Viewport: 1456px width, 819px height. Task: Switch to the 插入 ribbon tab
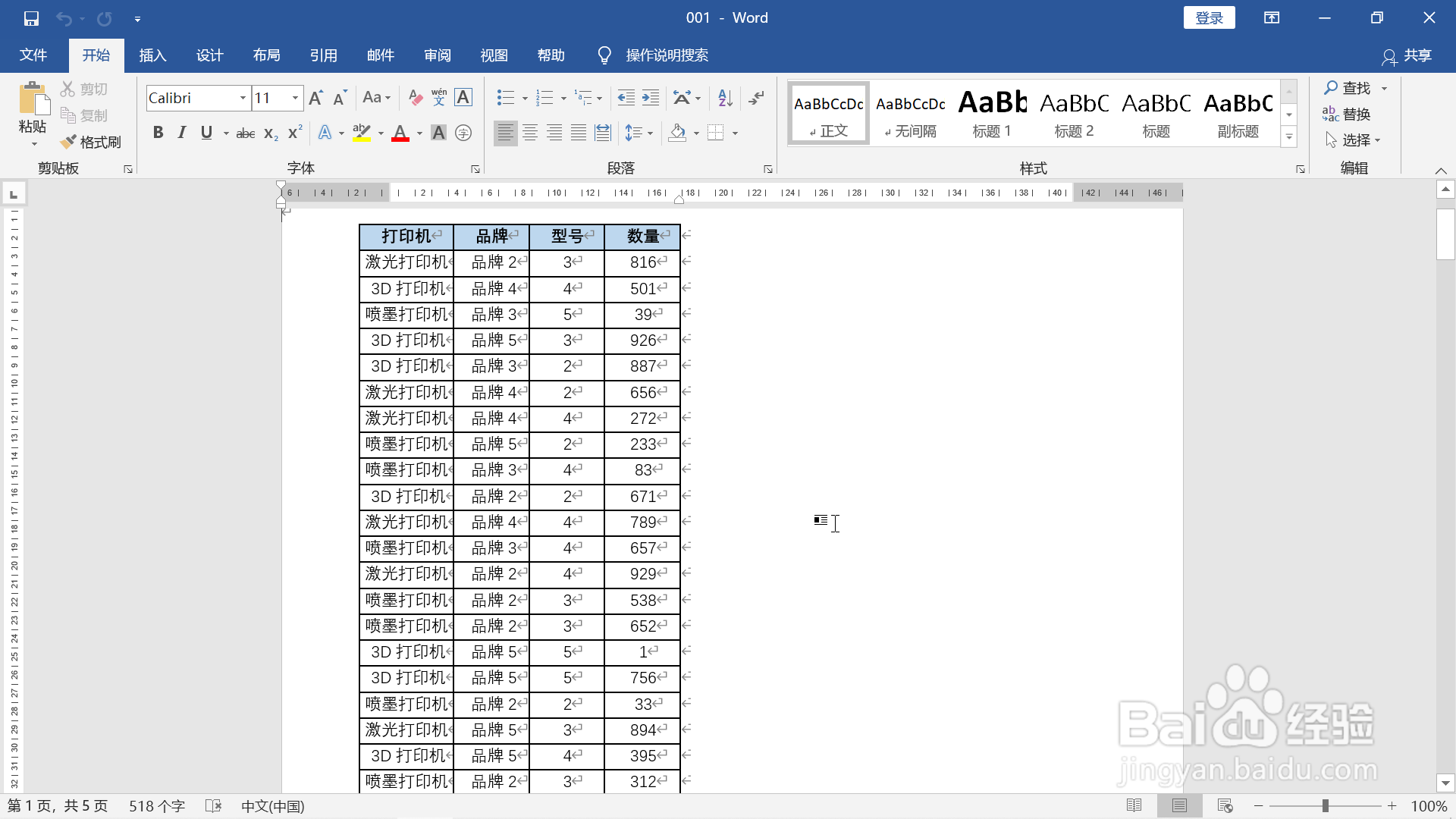[152, 55]
